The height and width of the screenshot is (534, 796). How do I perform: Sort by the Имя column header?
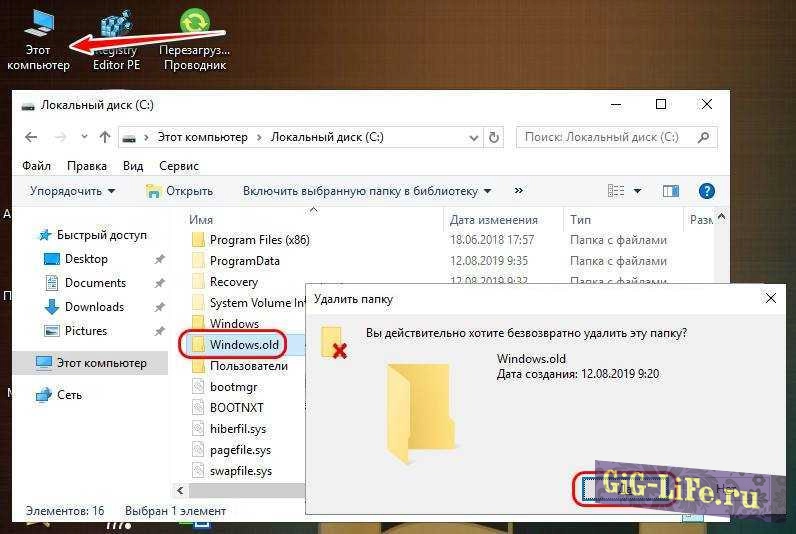pyautogui.click(x=201, y=220)
